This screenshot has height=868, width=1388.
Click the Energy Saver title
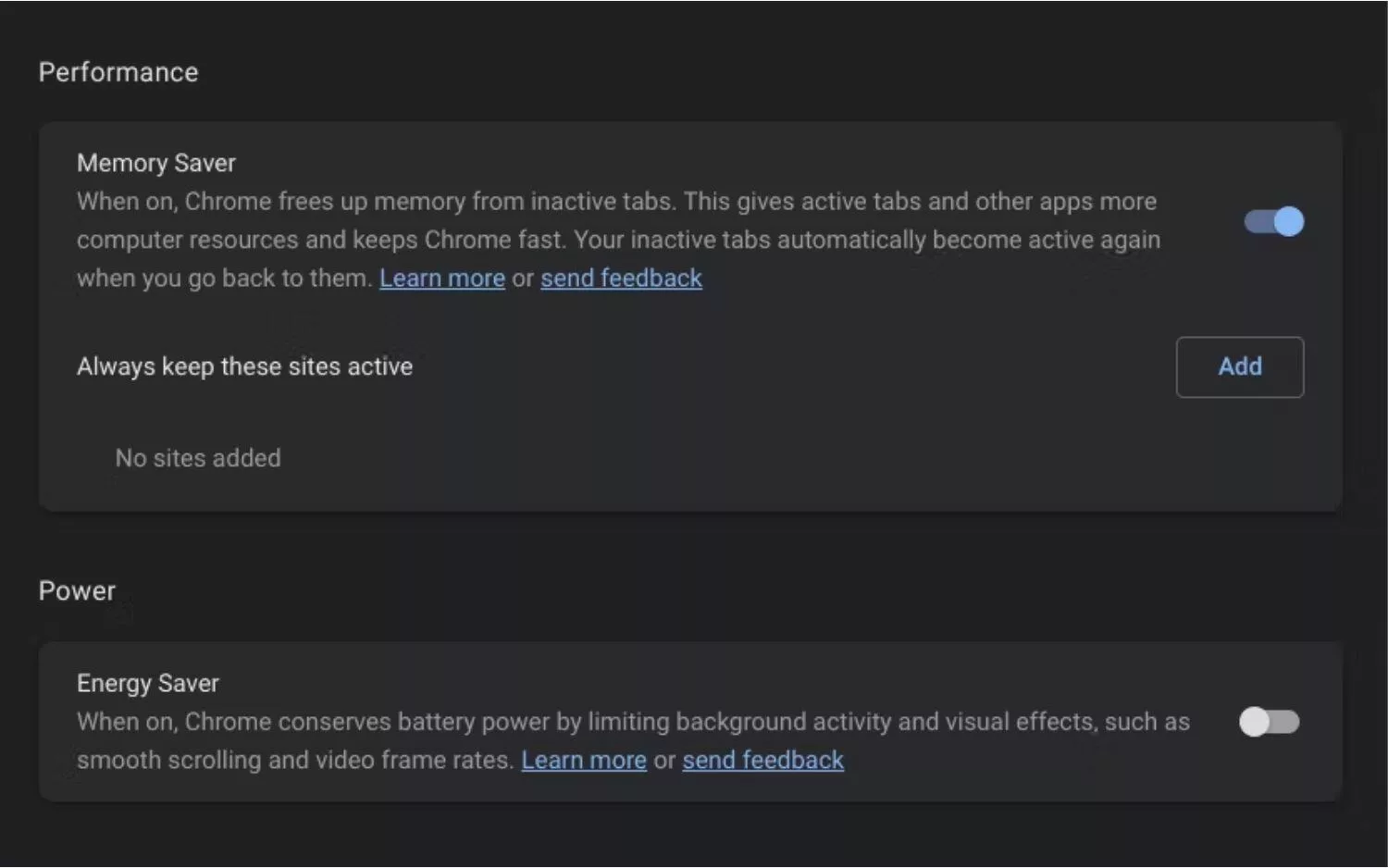(x=148, y=684)
